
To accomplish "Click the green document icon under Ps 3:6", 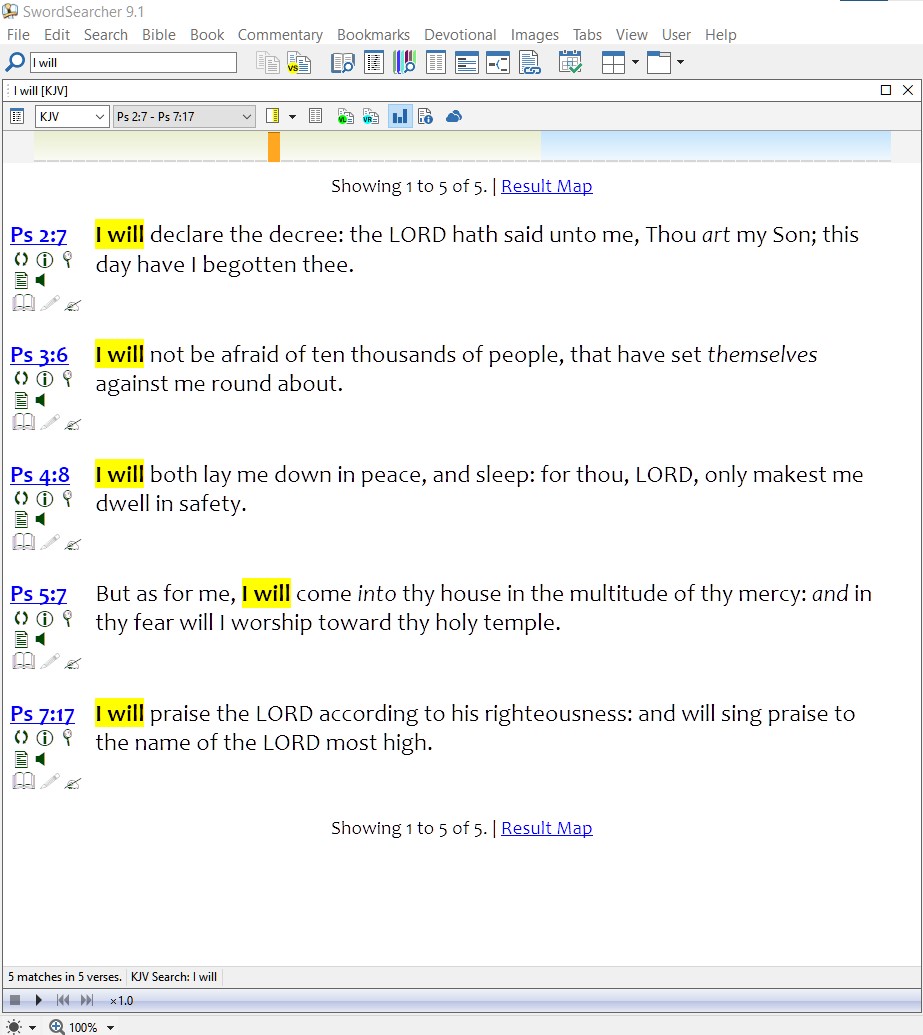I will pyautogui.click(x=21, y=400).
